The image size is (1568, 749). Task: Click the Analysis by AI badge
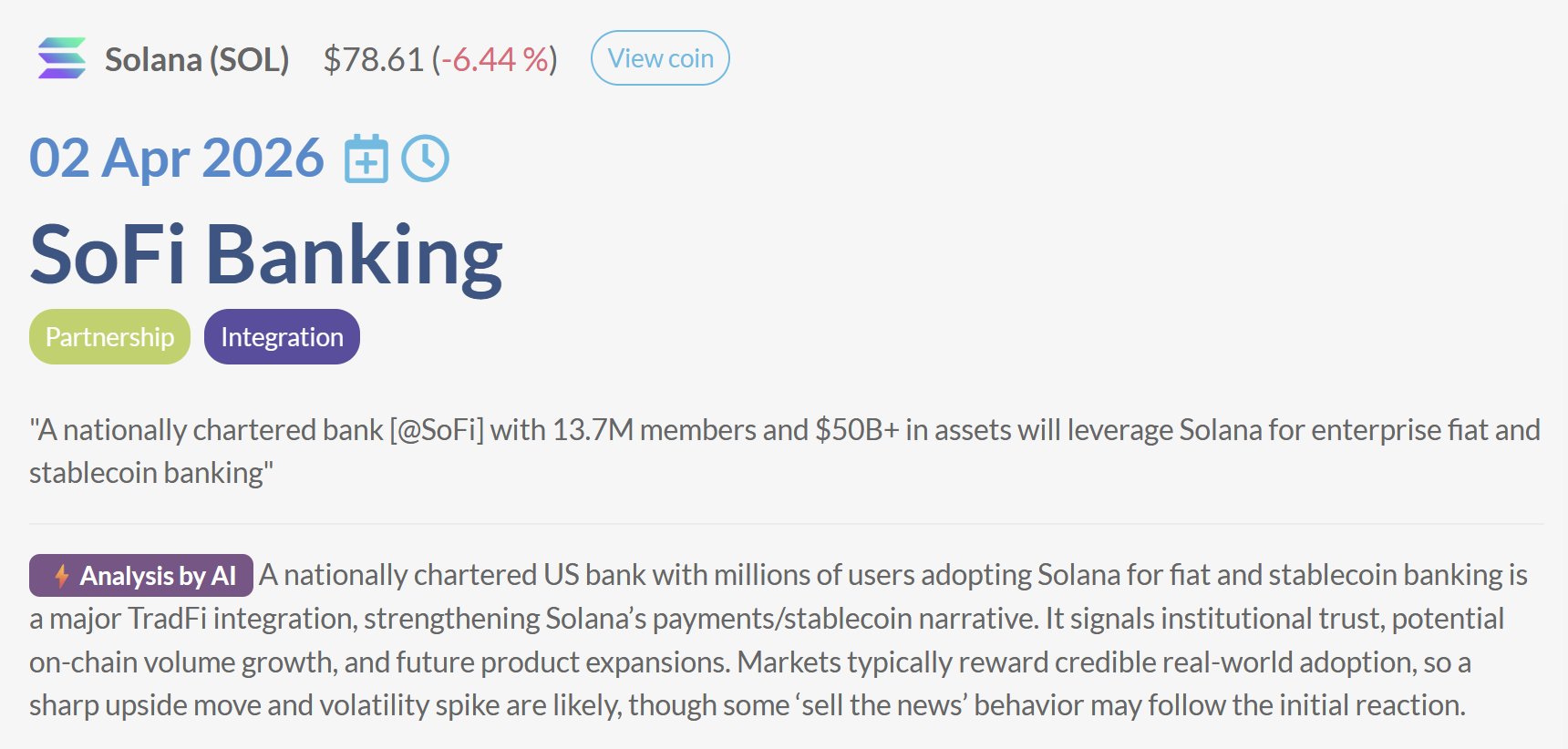(141, 576)
